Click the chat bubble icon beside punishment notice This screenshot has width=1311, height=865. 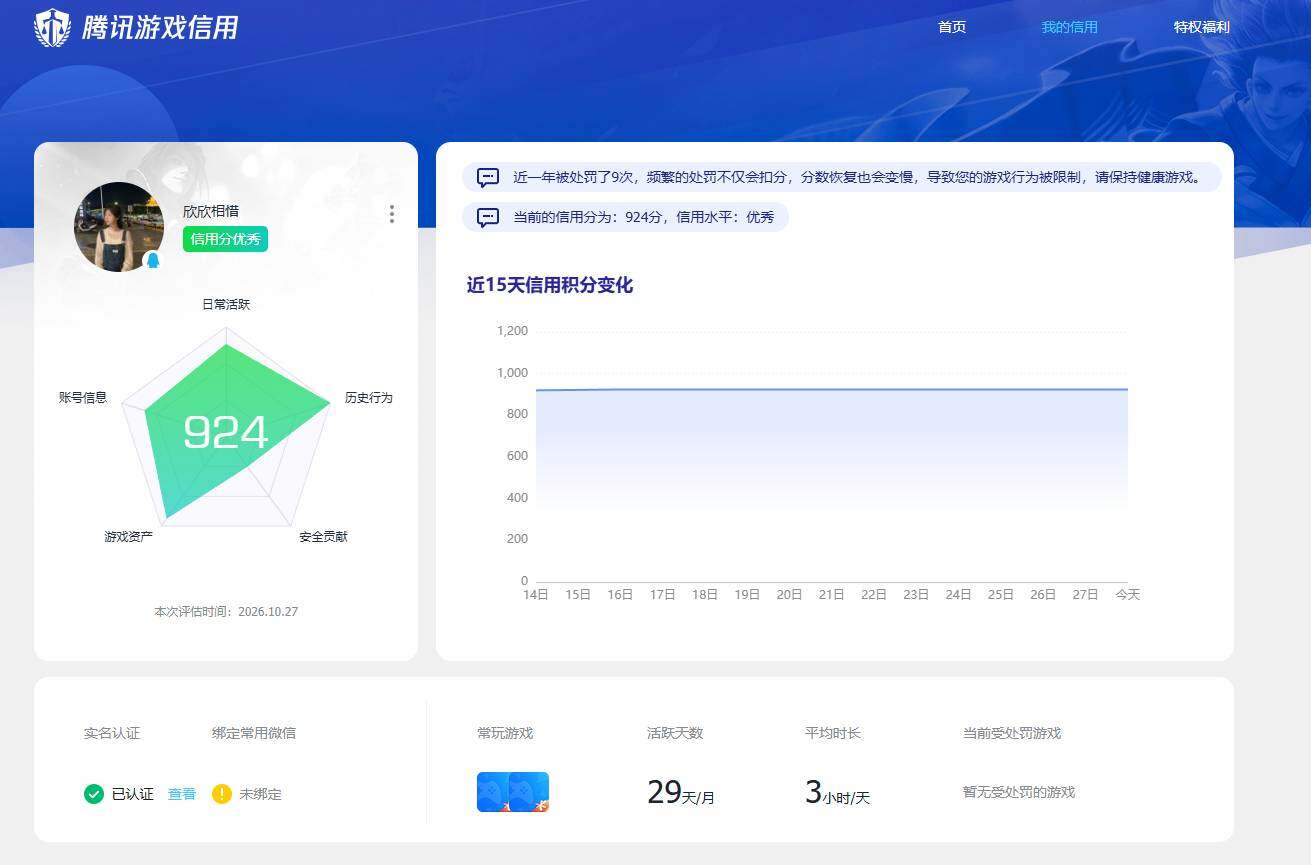click(488, 178)
